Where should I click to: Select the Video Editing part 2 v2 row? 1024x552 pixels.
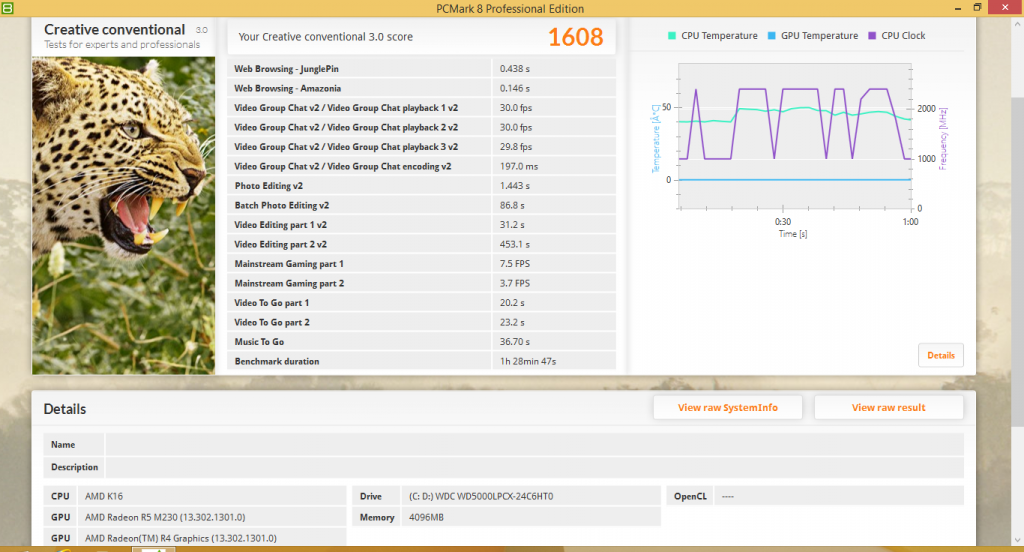tap(421, 244)
